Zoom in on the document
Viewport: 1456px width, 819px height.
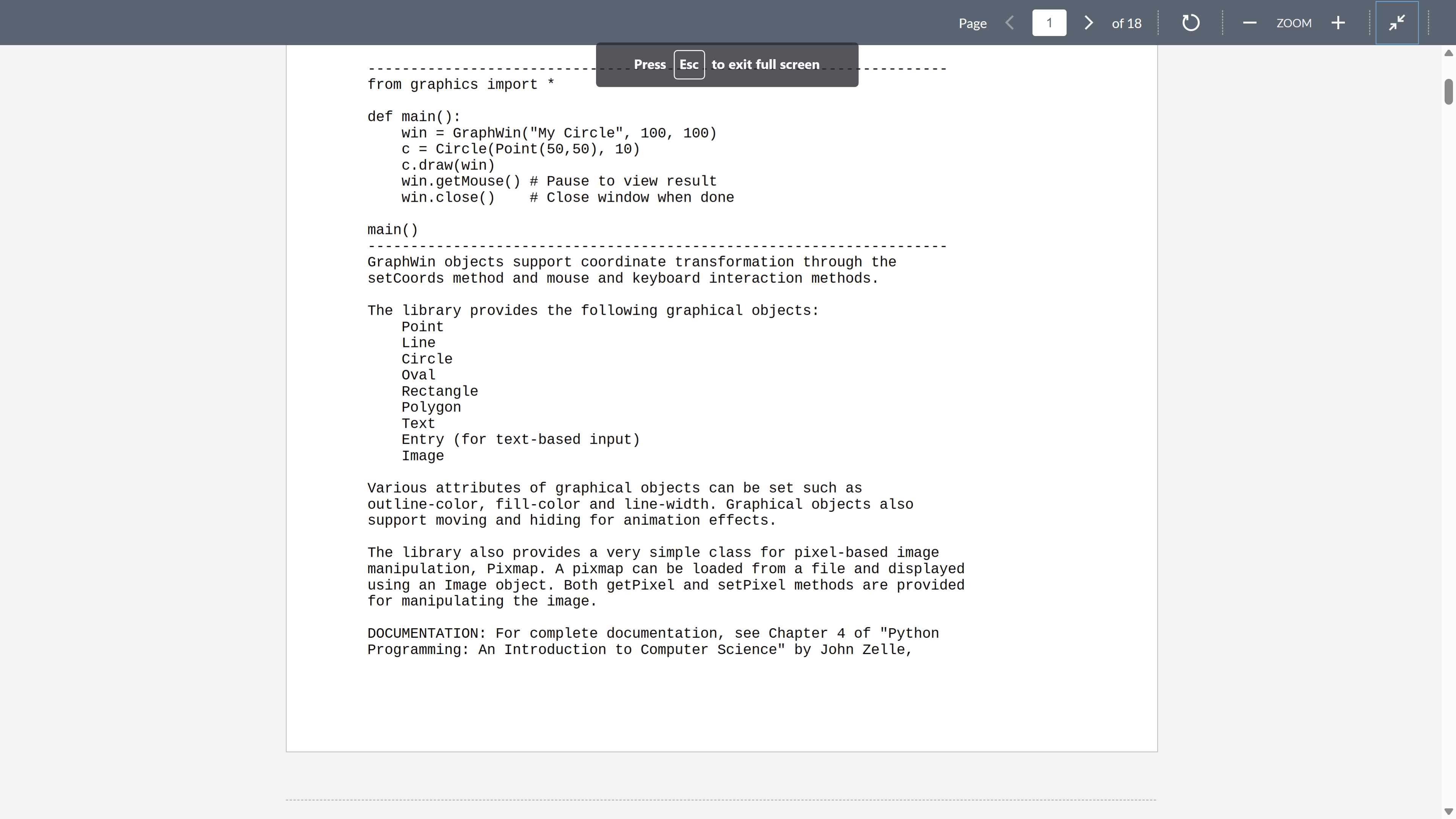(1338, 23)
